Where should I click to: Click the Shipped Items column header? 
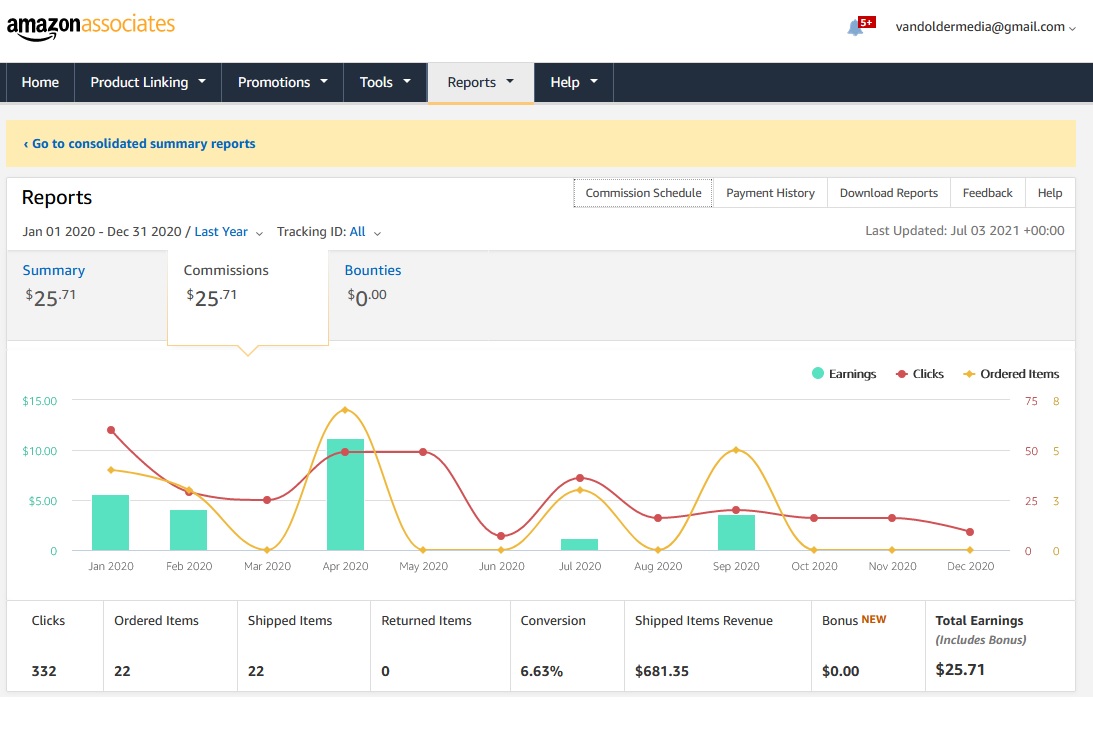coord(290,620)
